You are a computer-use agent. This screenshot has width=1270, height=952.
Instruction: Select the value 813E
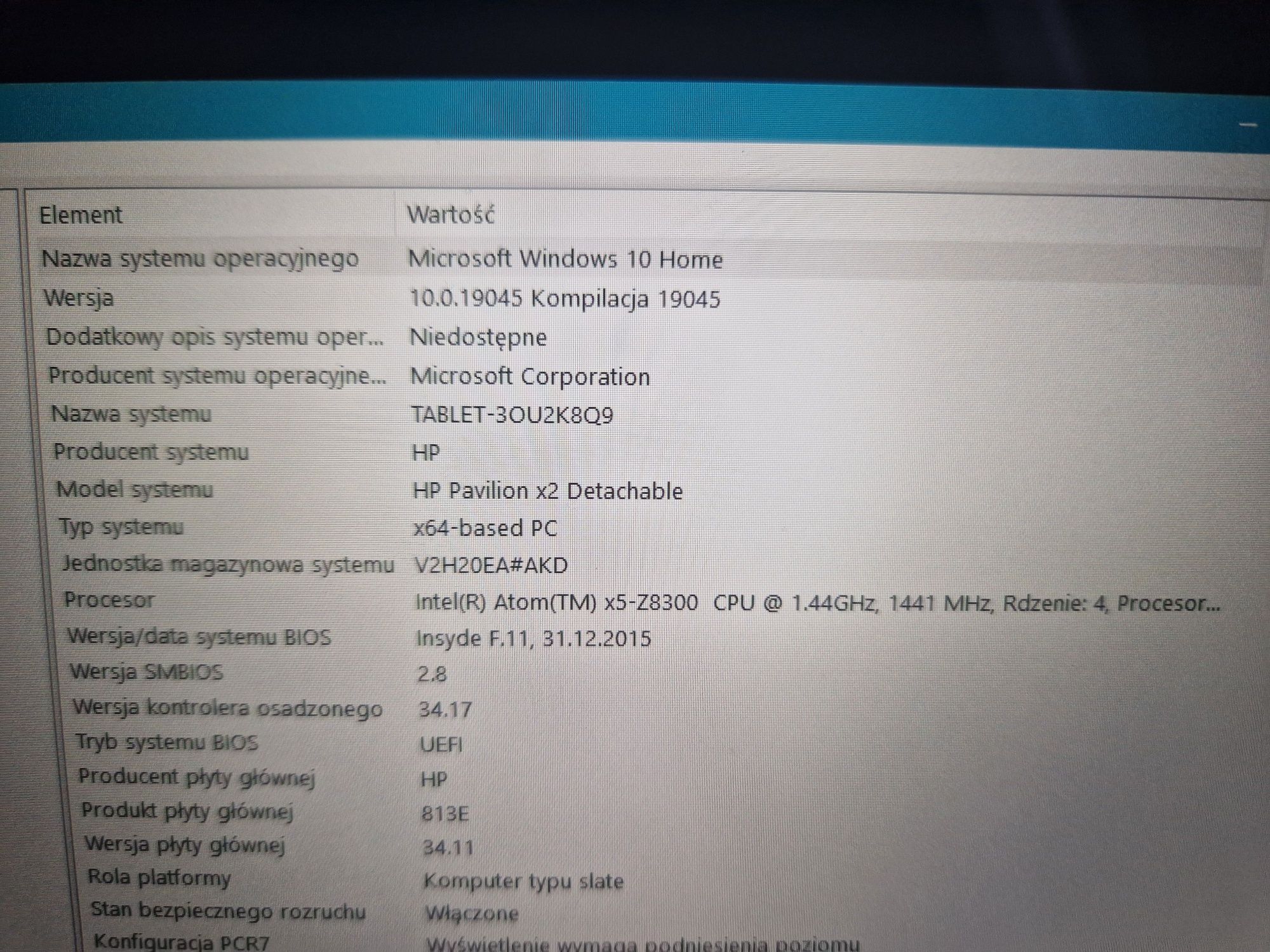(445, 814)
